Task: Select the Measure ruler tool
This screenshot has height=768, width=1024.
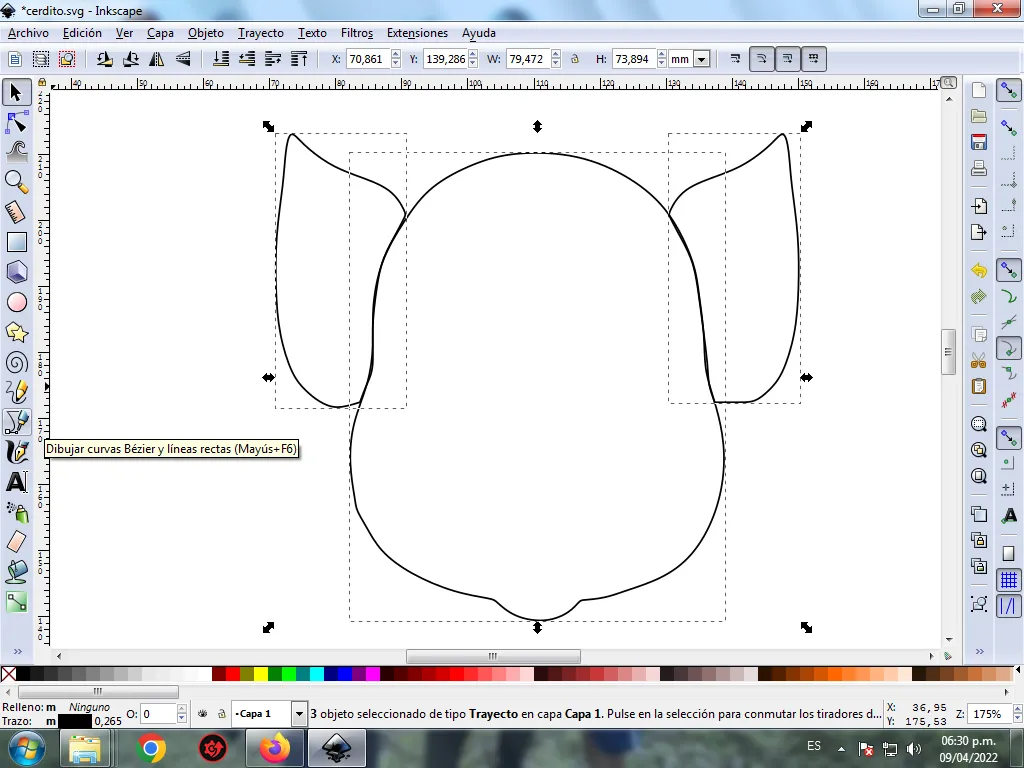Action: [16, 212]
